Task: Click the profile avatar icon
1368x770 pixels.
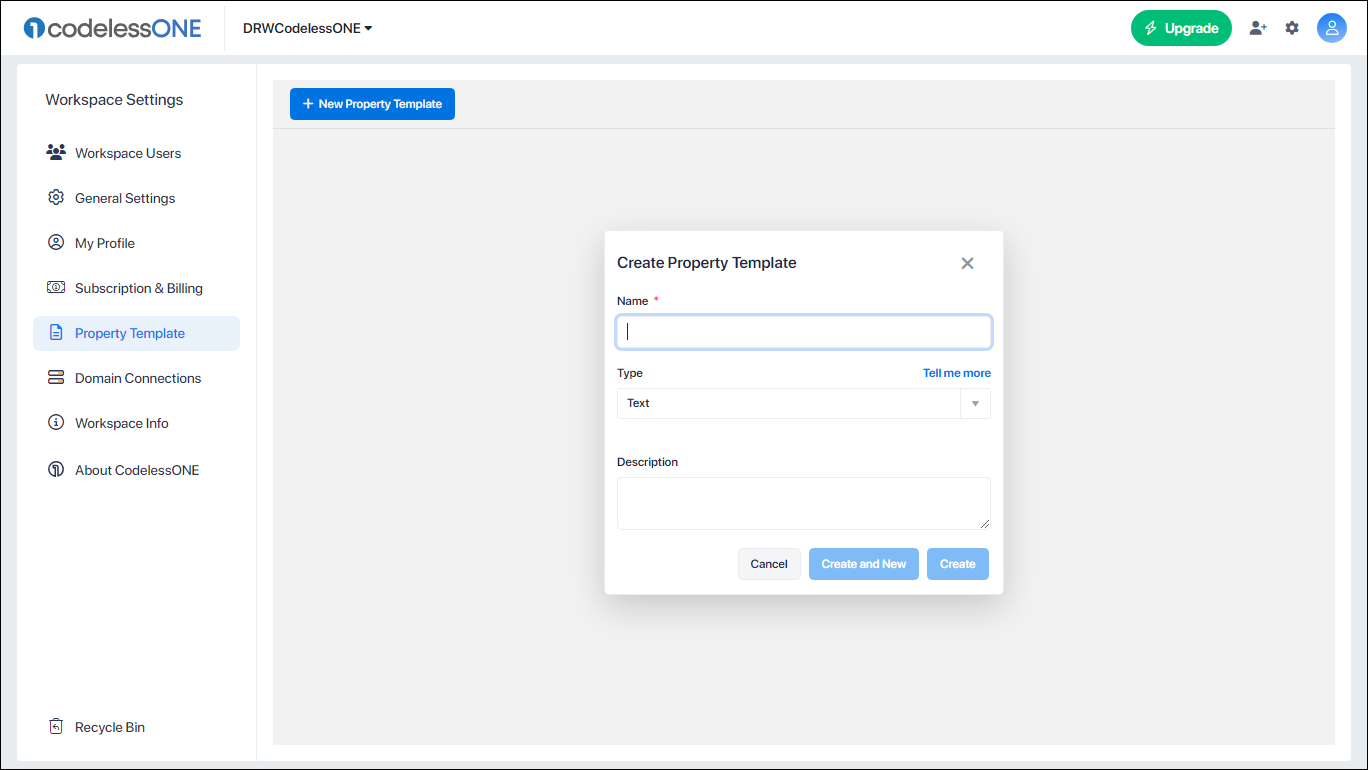Action: (1332, 28)
